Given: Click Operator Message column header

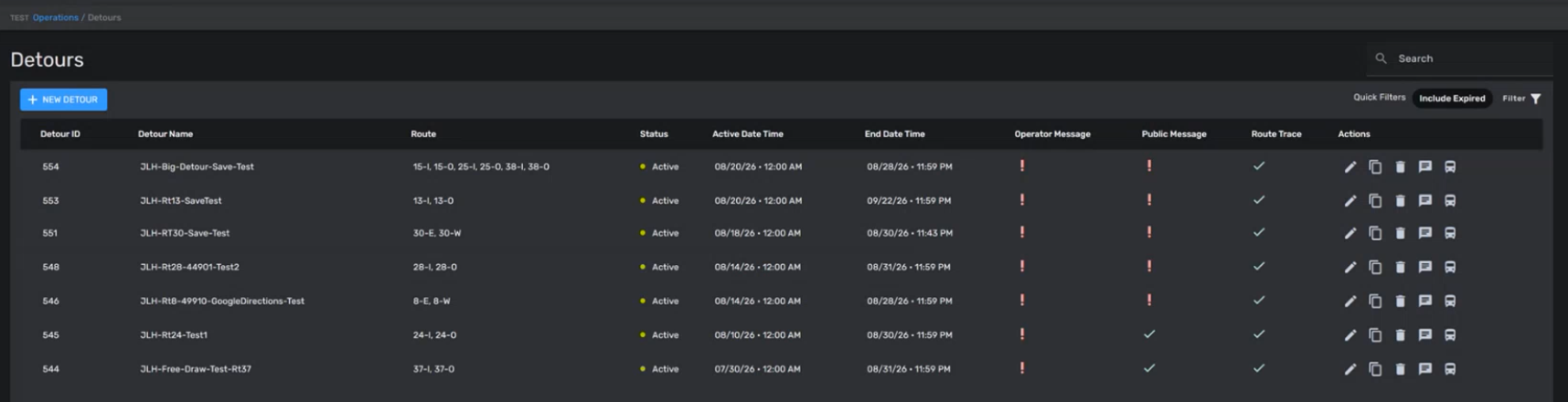Looking at the screenshot, I should click(x=1052, y=134).
